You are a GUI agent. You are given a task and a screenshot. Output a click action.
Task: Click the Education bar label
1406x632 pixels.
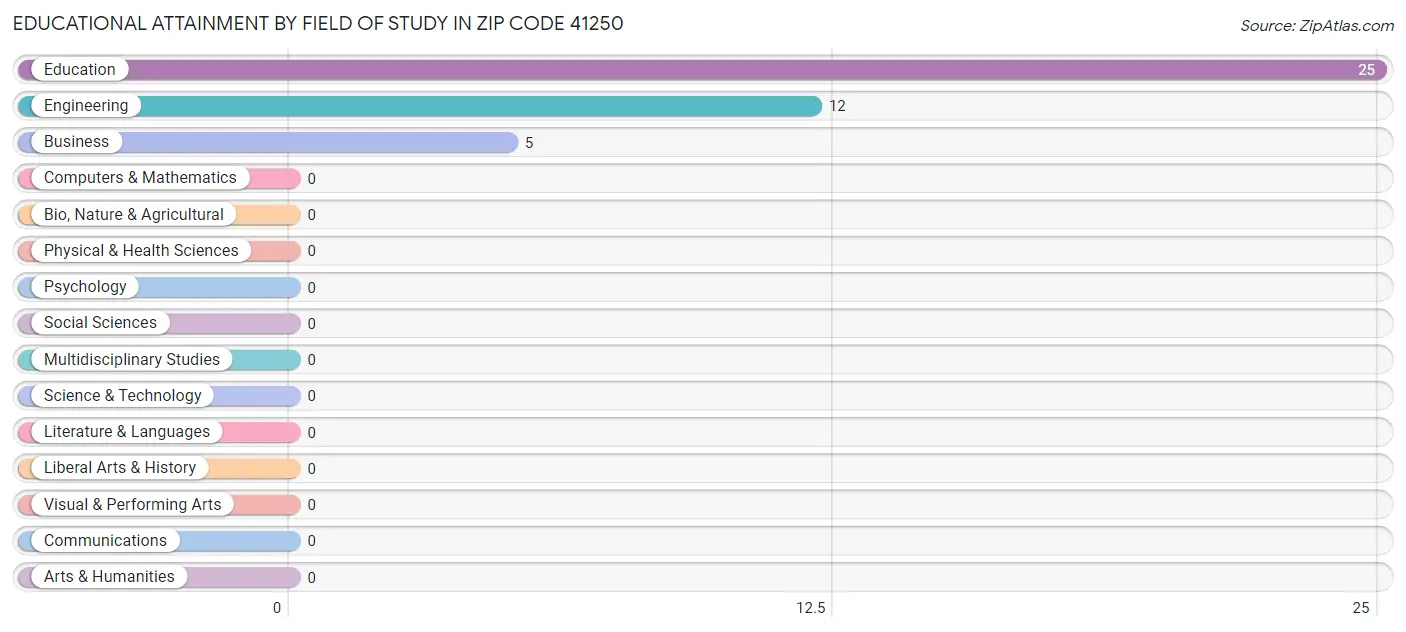click(80, 70)
